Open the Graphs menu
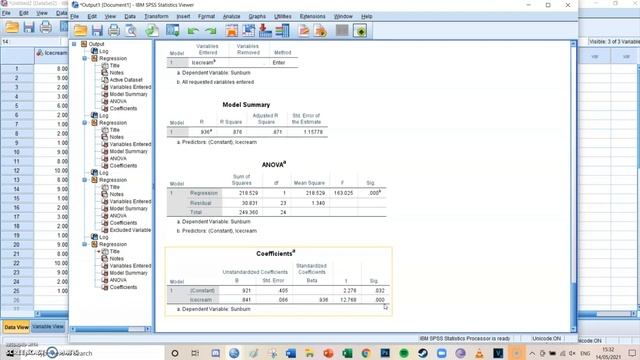Image resolution: width=640 pixels, height=360 pixels. tap(257, 16)
